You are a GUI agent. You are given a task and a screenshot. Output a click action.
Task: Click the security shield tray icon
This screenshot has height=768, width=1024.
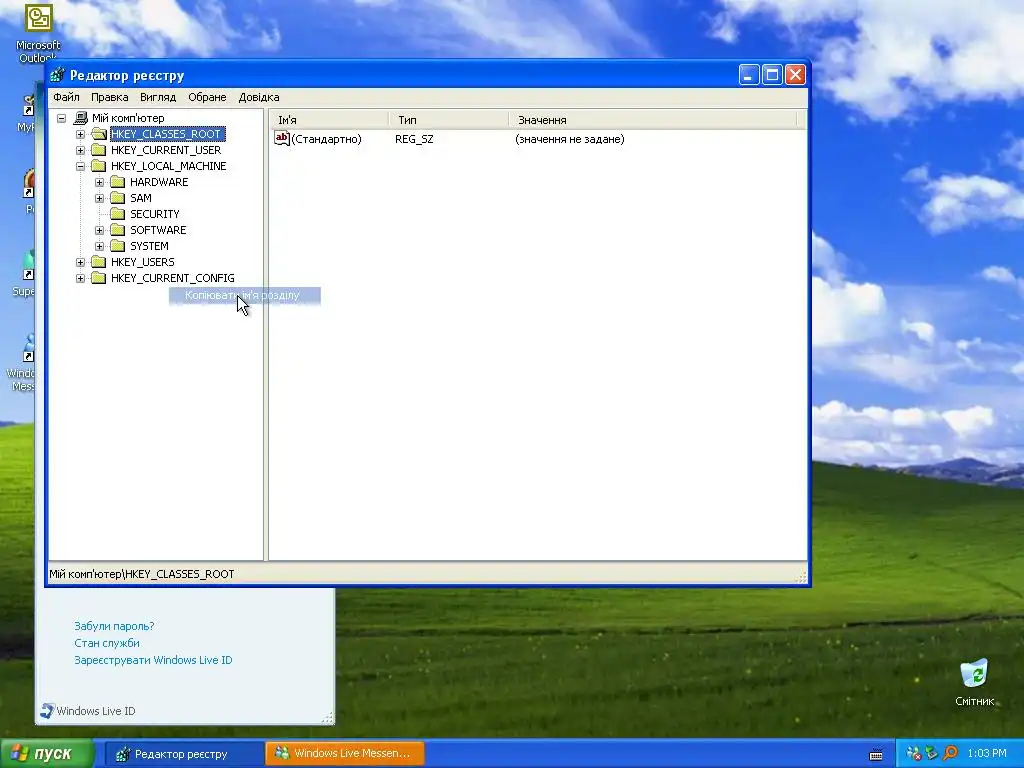coord(932,753)
